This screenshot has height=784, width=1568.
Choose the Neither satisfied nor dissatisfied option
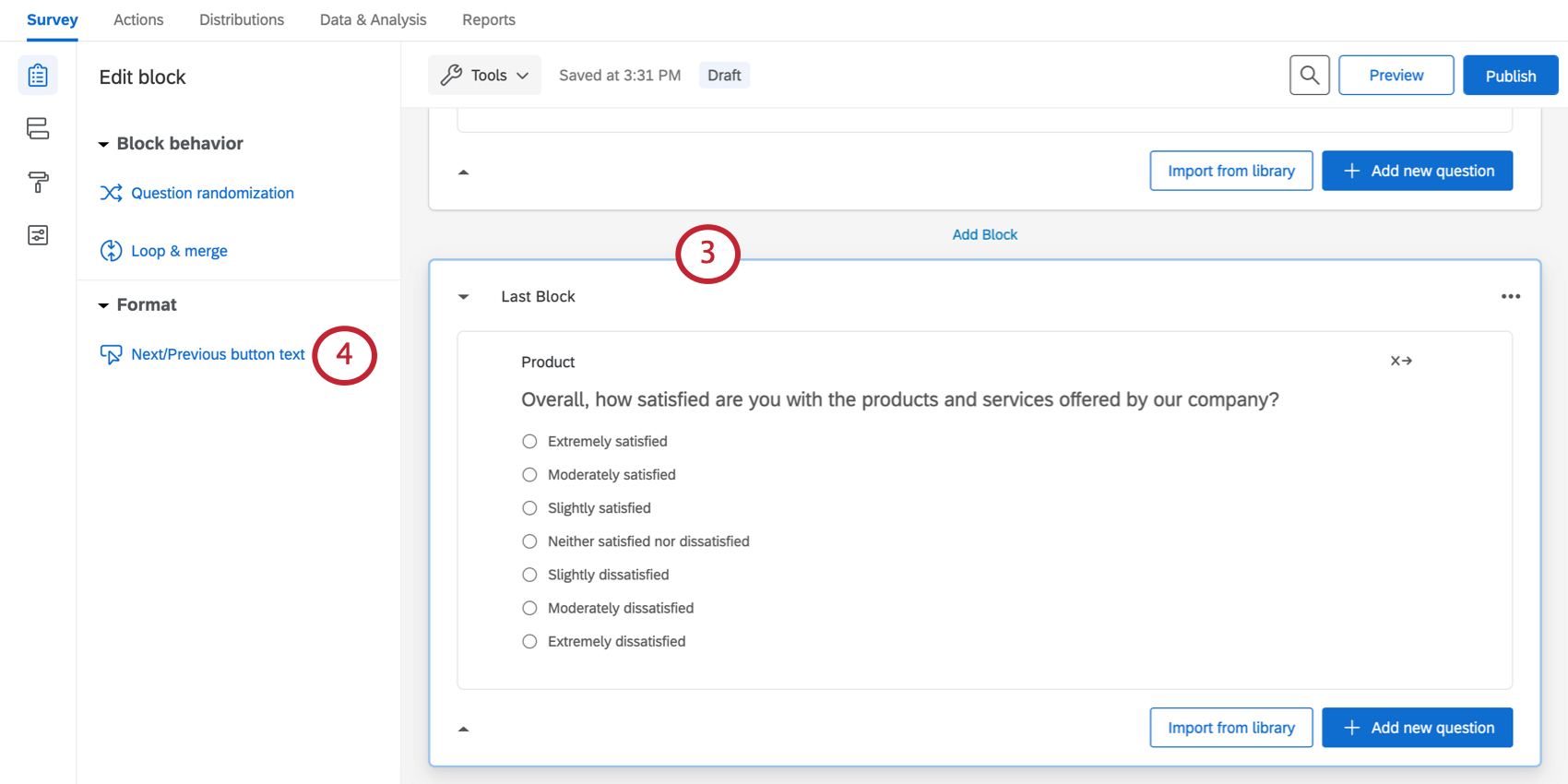[x=529, y=541]
